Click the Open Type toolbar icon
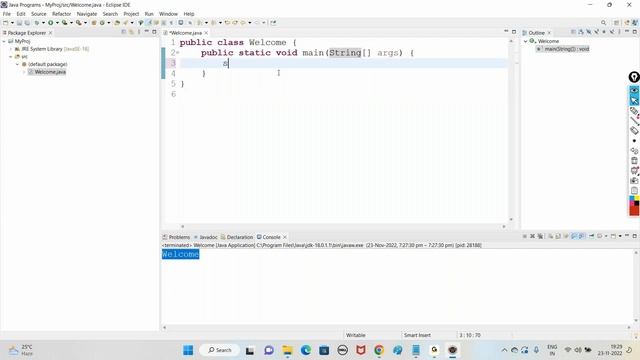The width and height of the screenshot is (640, 360). (117, 23)
